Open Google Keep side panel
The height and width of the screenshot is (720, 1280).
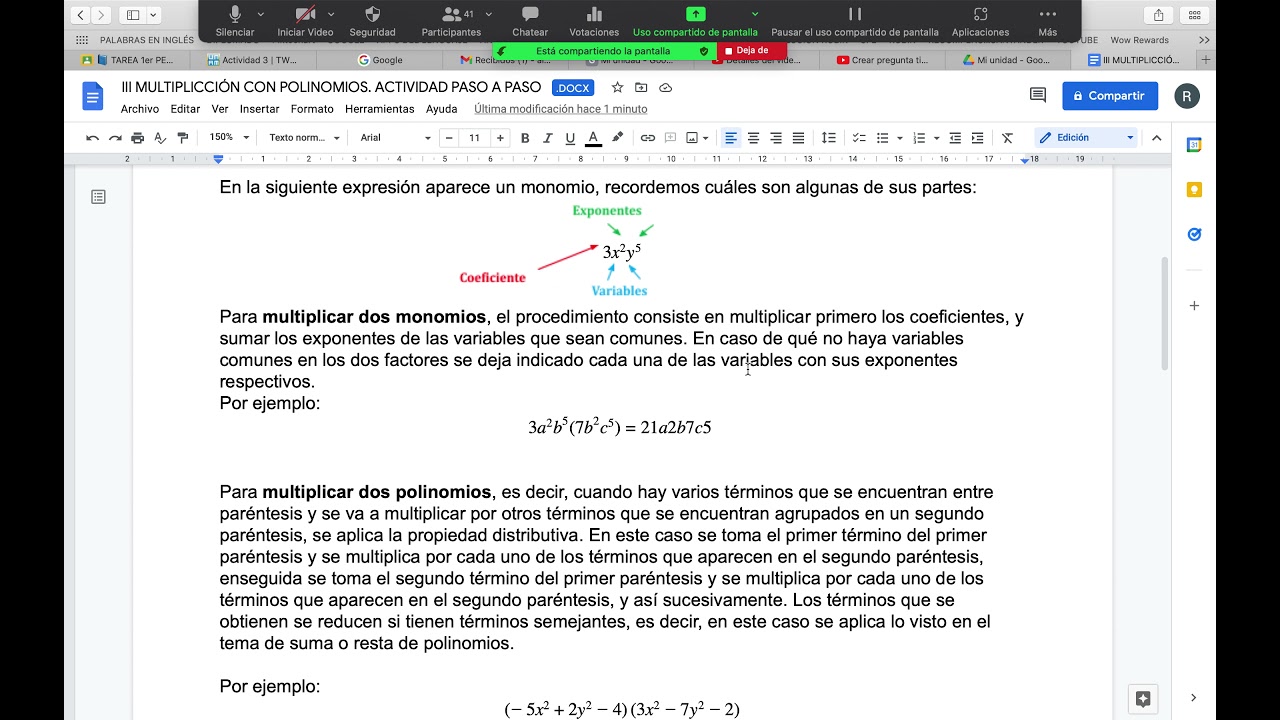[1194, 190]
